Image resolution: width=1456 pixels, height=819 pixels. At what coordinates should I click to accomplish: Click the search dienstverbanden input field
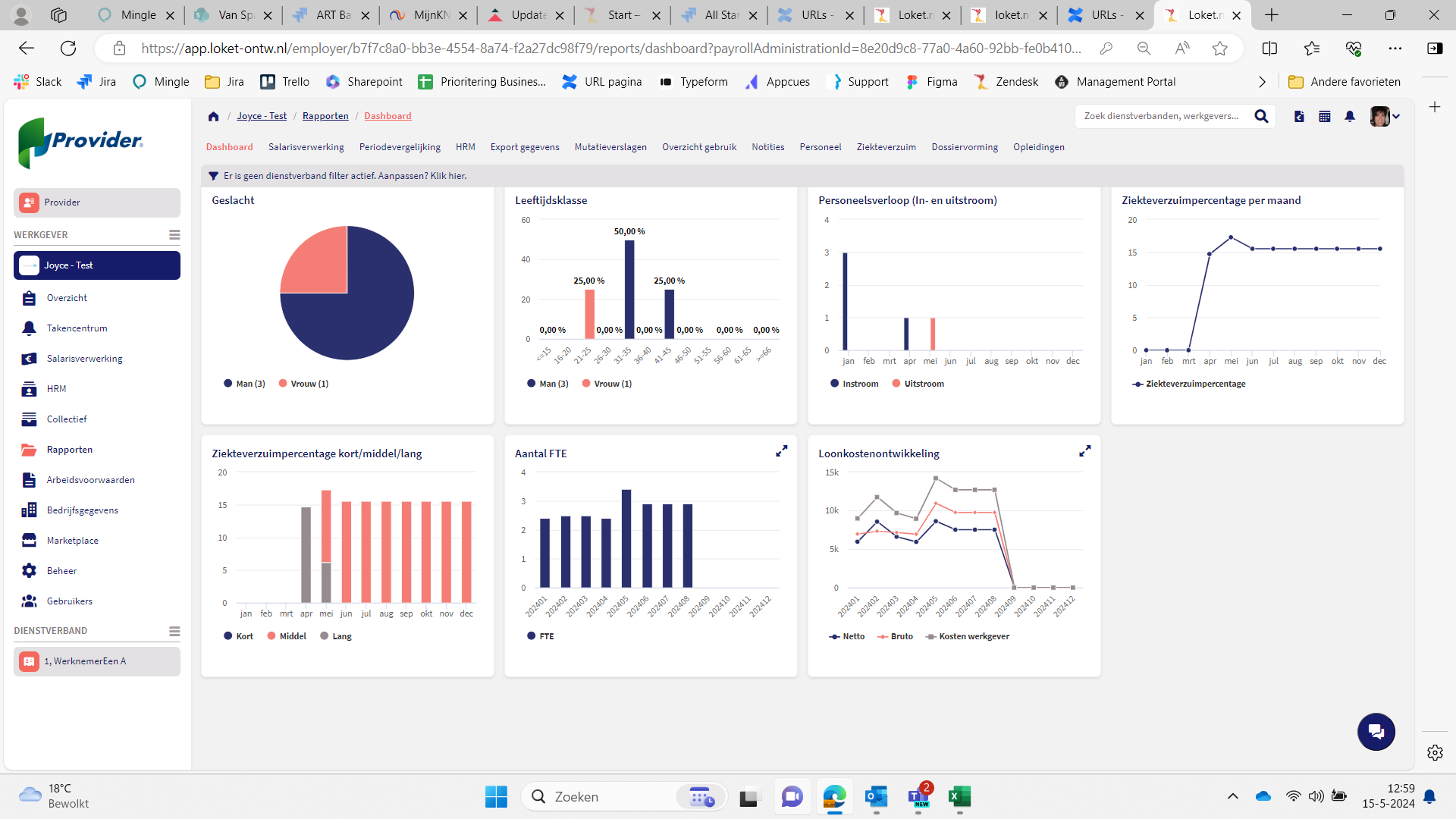(x=1160, y=116)
